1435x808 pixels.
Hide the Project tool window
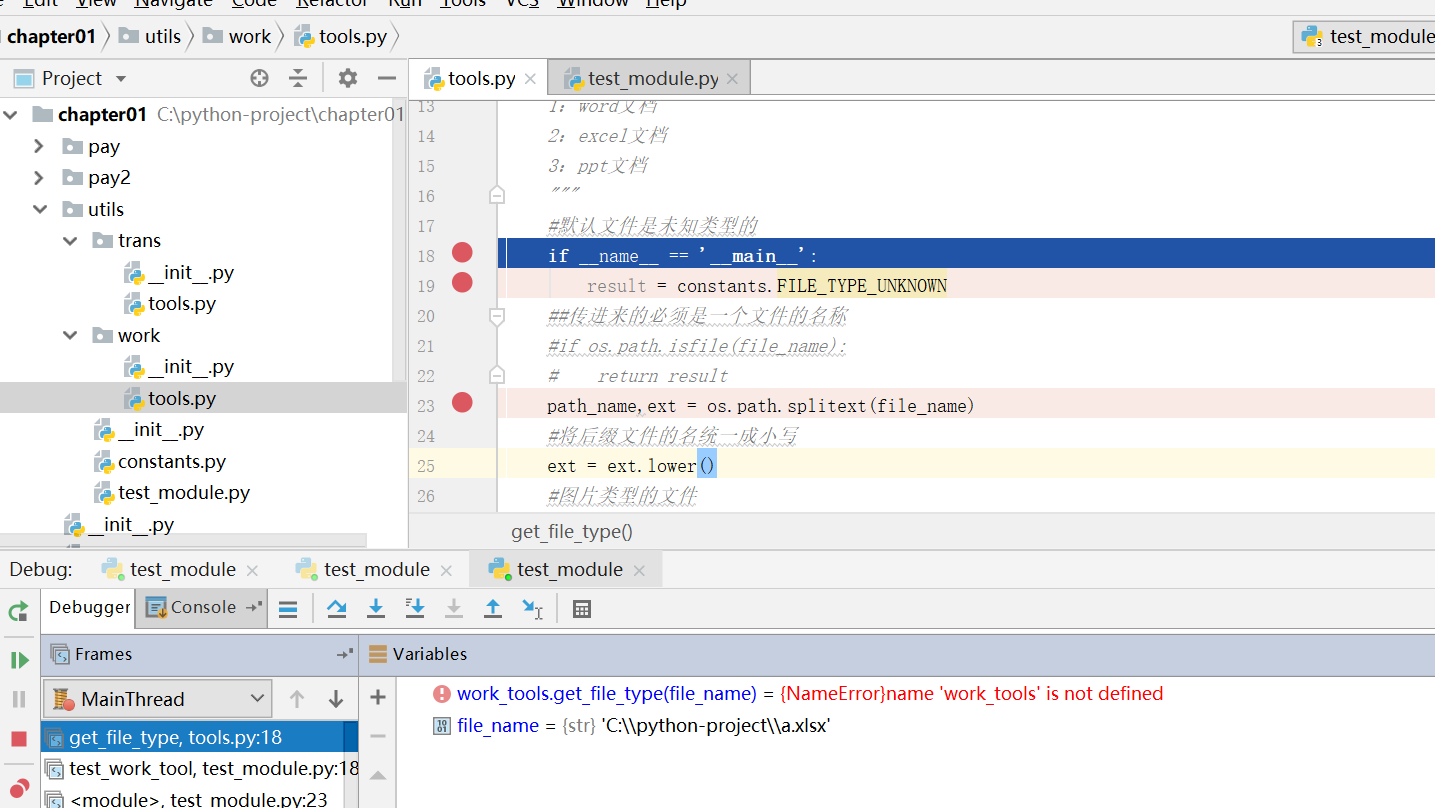387,78
